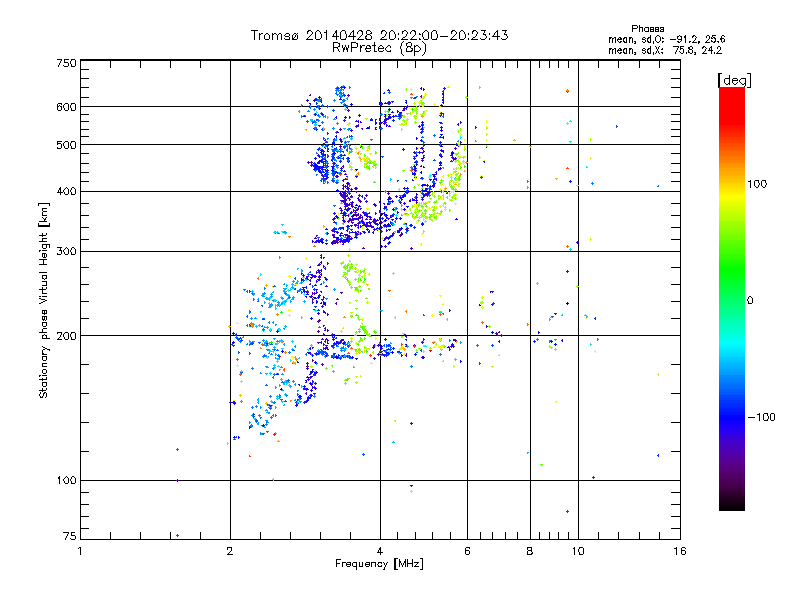Click the 'Frequency [MHz]' axis label
800x600 pixels.
[379, 564]
